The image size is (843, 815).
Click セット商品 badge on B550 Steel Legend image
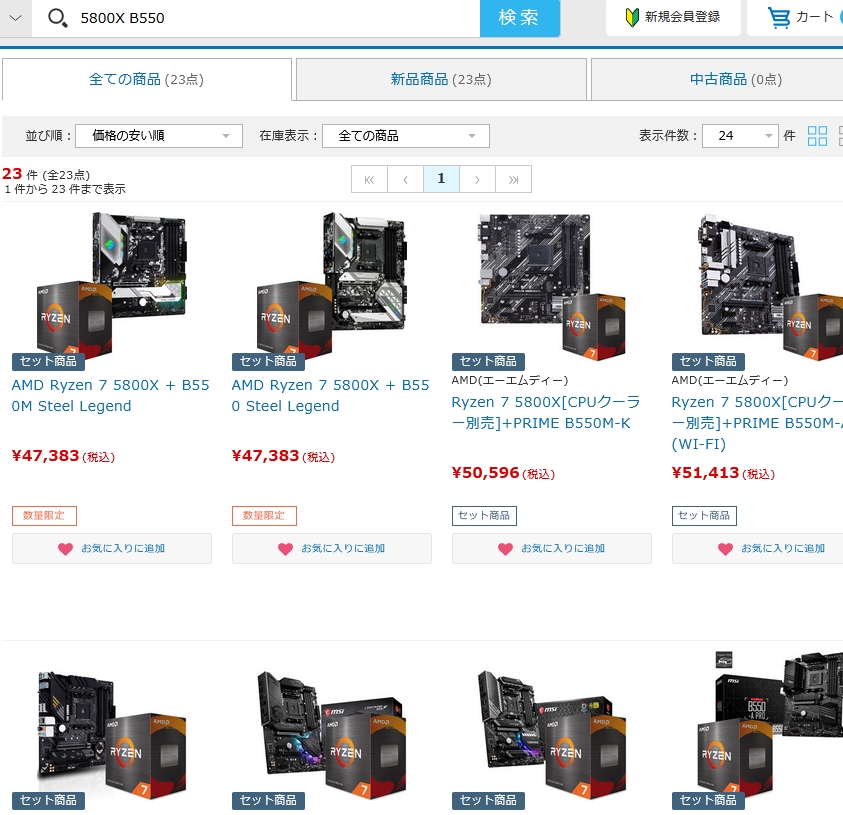[x=268, y=361]
